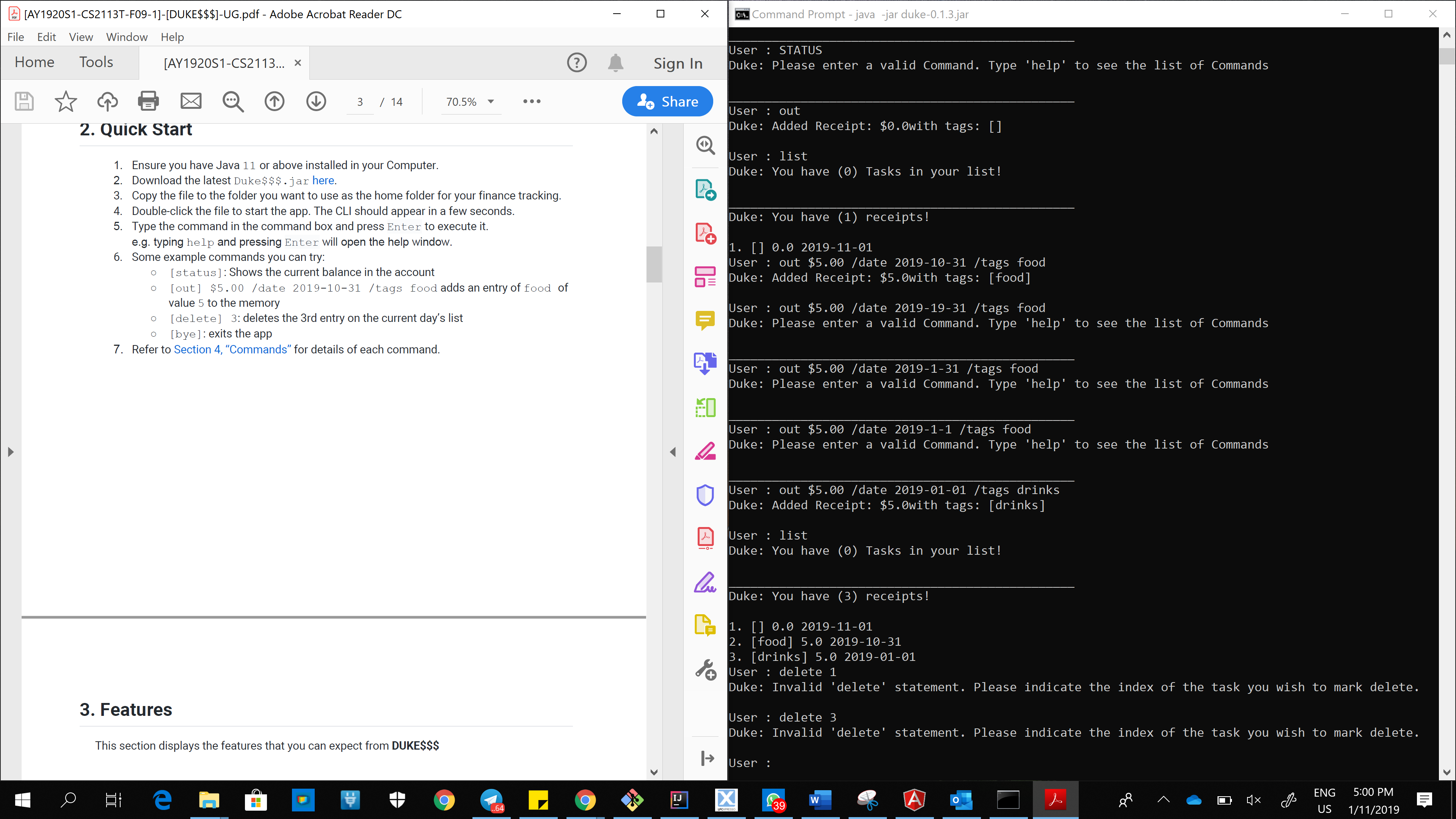Click the Print file icon
1456x819 pixels.
point(148,102)
